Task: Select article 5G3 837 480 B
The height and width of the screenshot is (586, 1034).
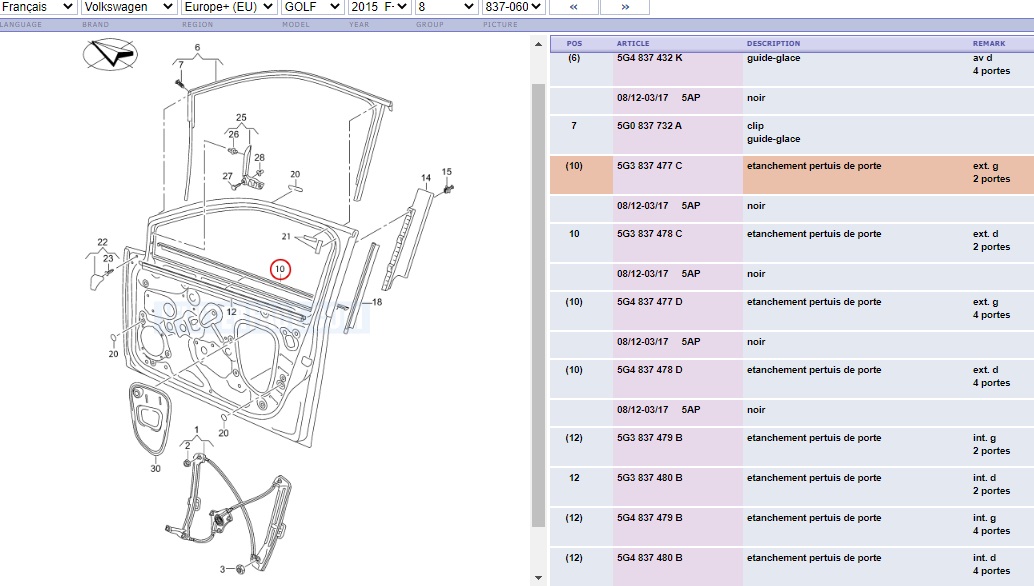Action: coord(650,478)
